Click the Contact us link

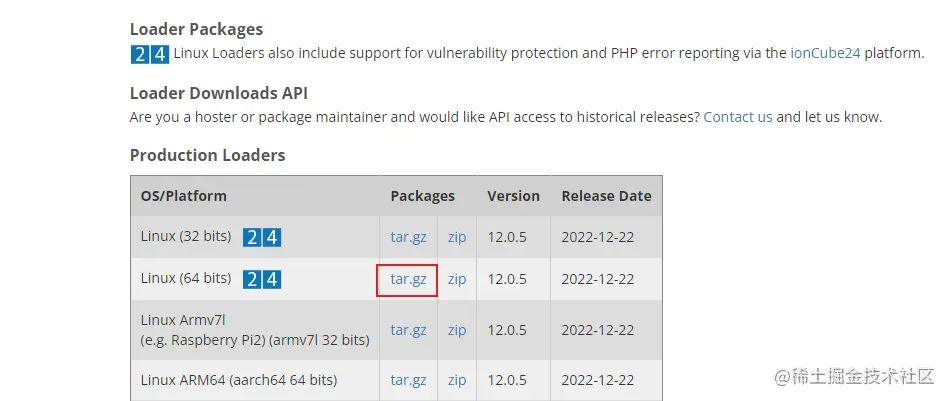(738, 117)
